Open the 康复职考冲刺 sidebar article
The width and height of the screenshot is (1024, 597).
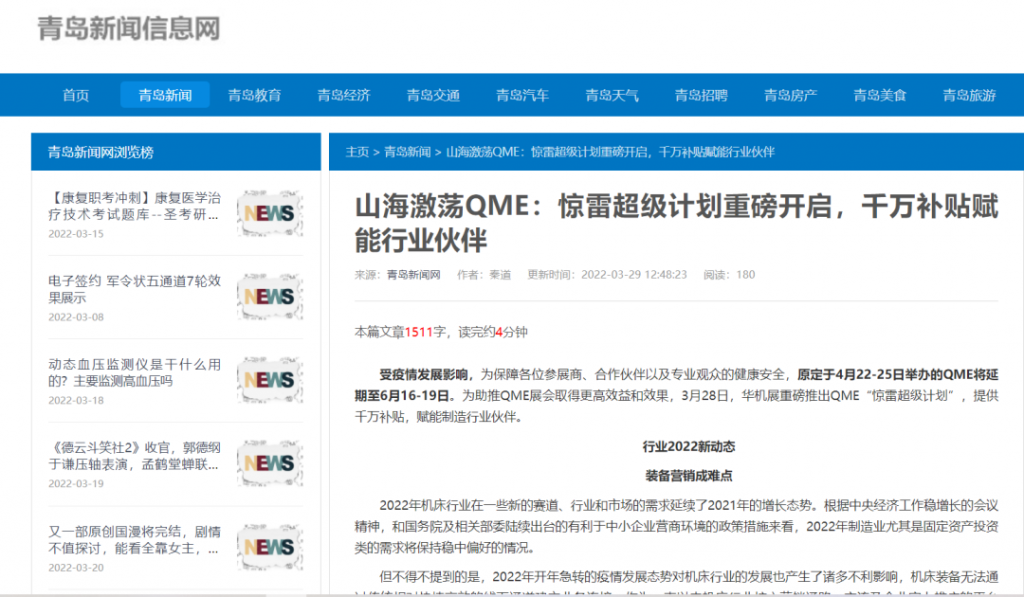pyautogui.click(x=135, y=206)
